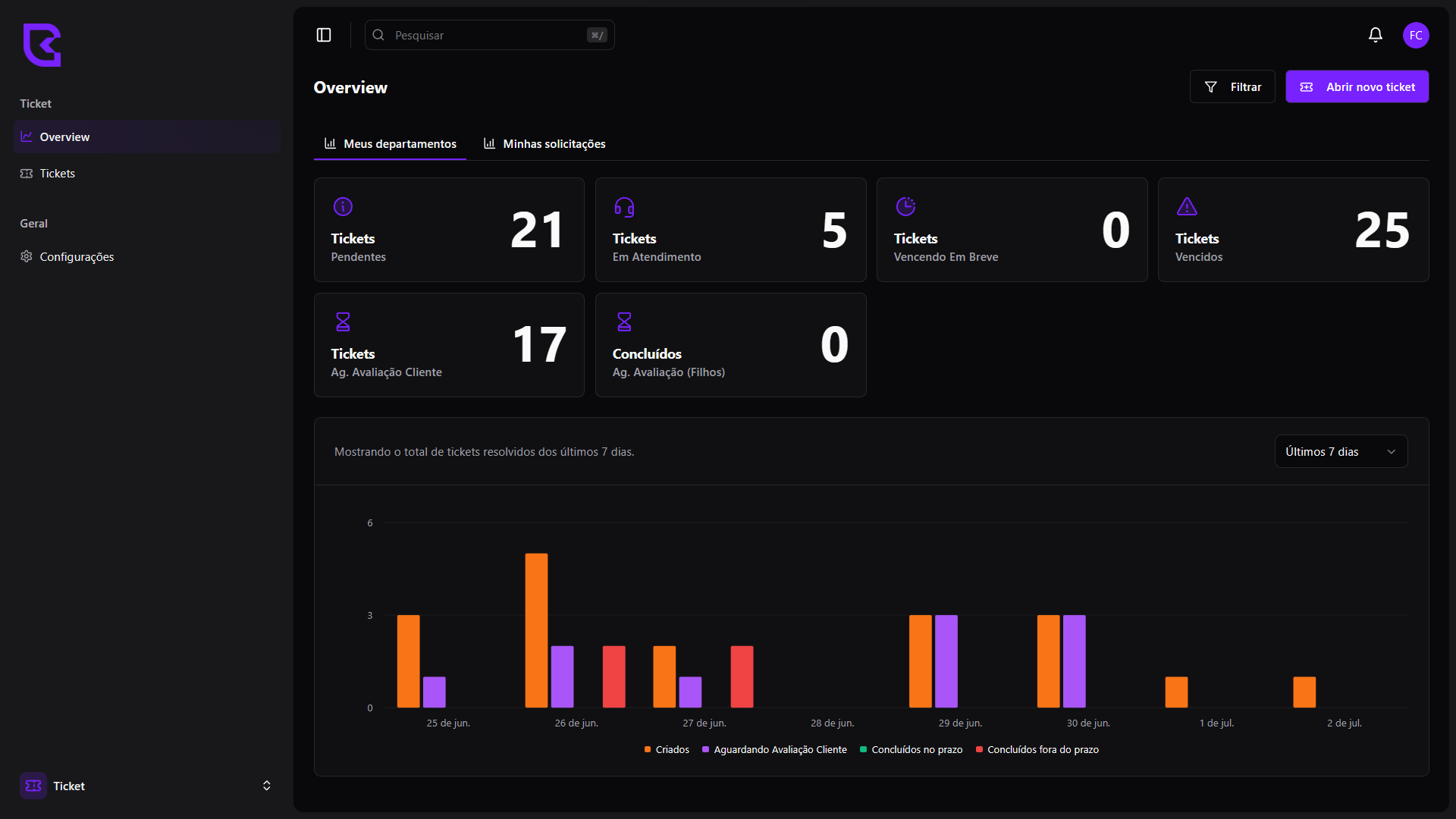Switch to Minhas solicitações tab
The image size is (1456, 819).
pyautogui.click(x=544, y=144)
